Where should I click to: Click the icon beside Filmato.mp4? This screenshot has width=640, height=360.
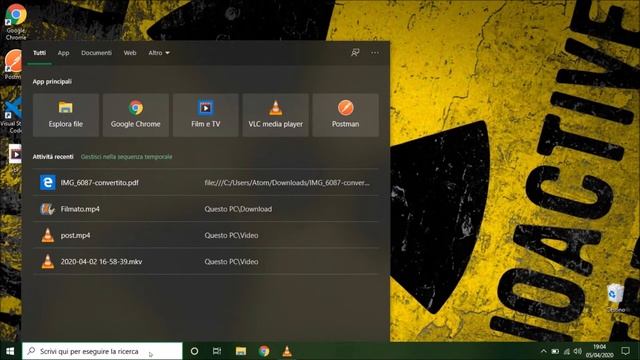(47, 209)
